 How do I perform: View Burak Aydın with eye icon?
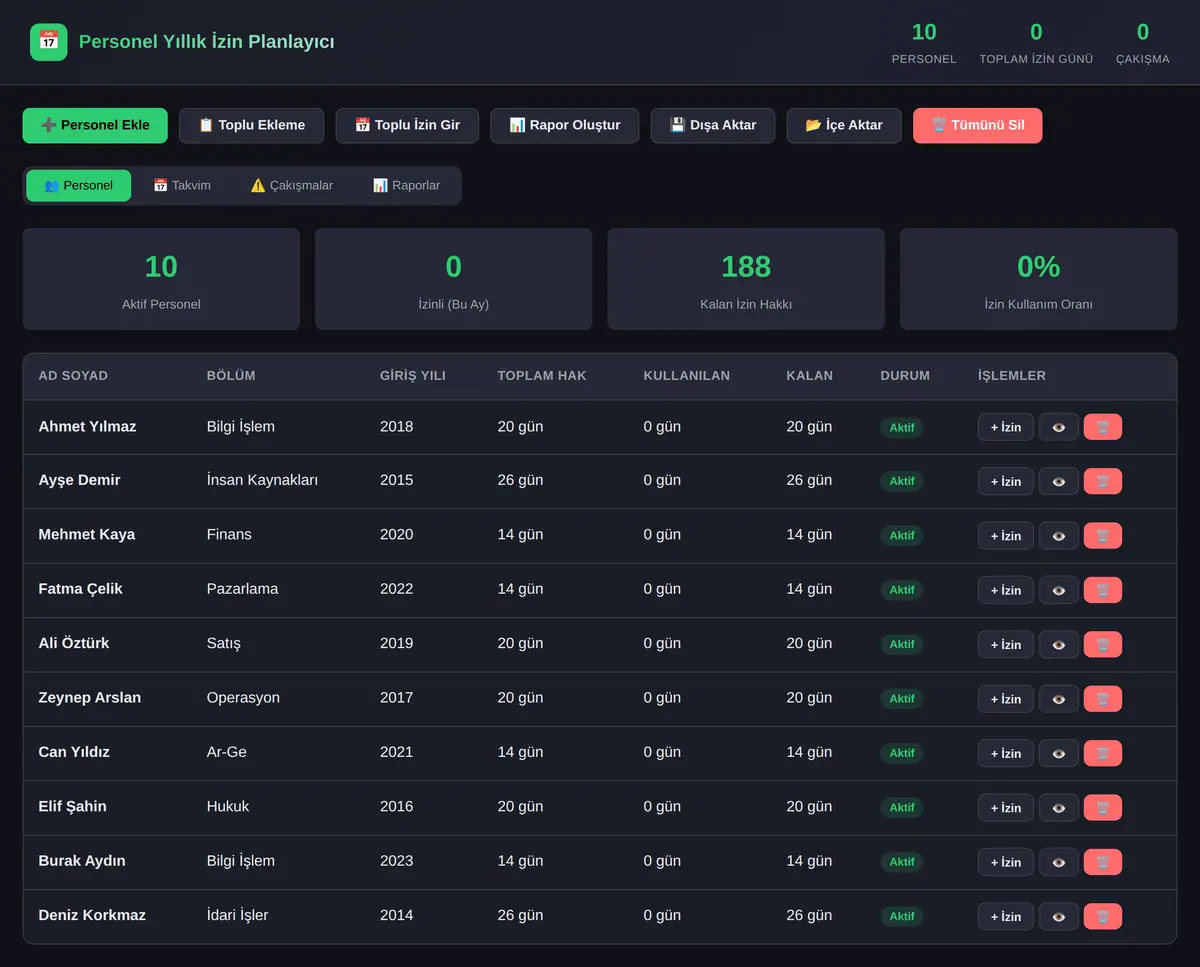pyautogui.click(x=1059, y=862)
